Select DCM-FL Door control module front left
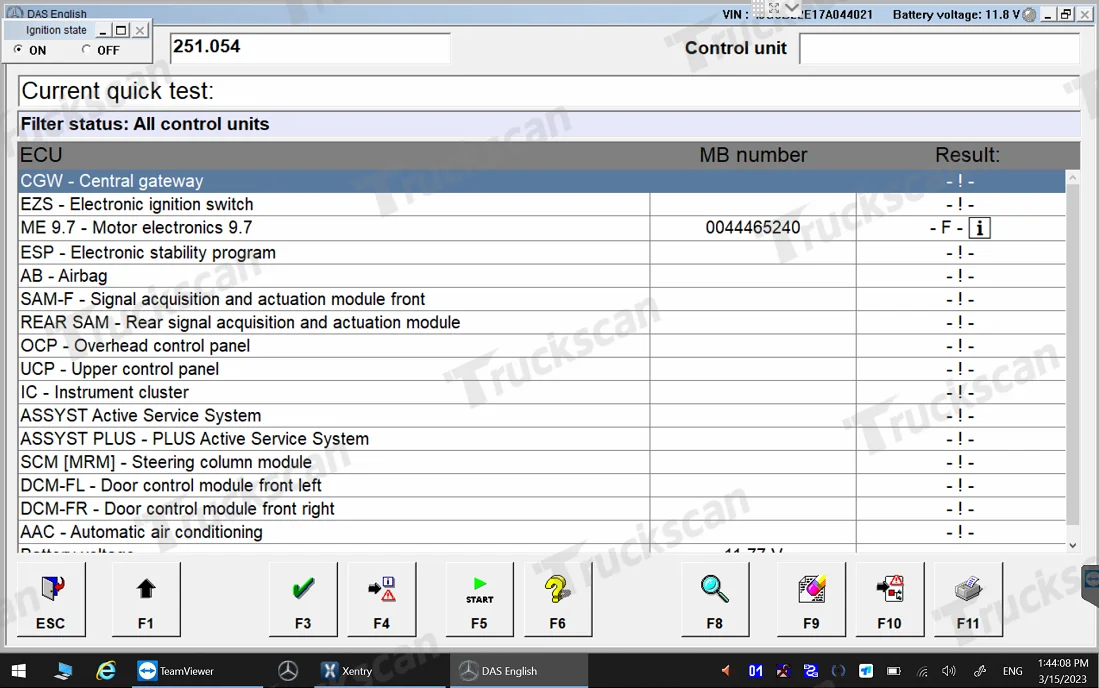The image size is (1099, 688). point(541,485)
